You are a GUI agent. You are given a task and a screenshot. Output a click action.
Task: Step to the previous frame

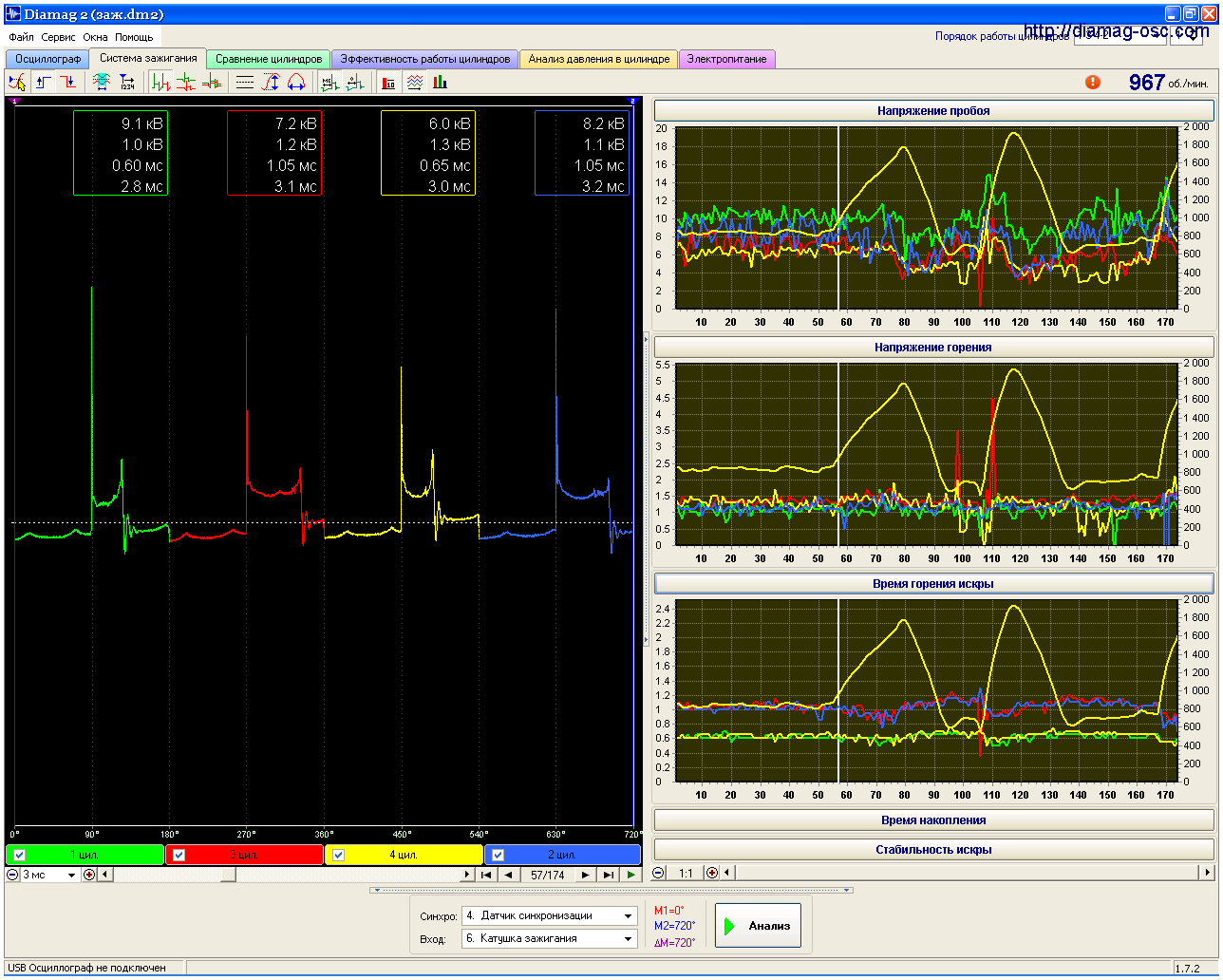coord(508,875)
